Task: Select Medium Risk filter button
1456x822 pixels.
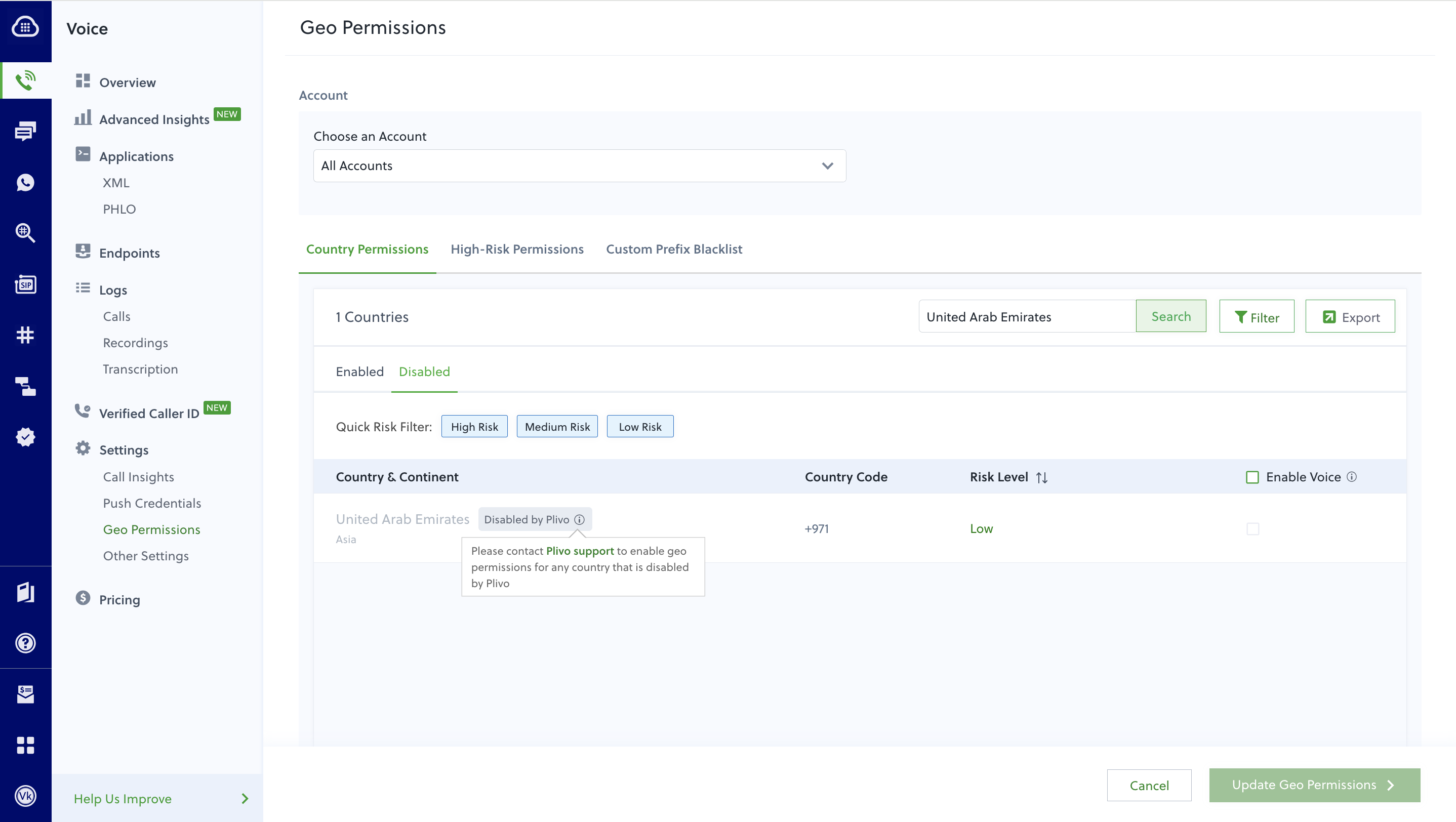Action: tap(557, 426)
